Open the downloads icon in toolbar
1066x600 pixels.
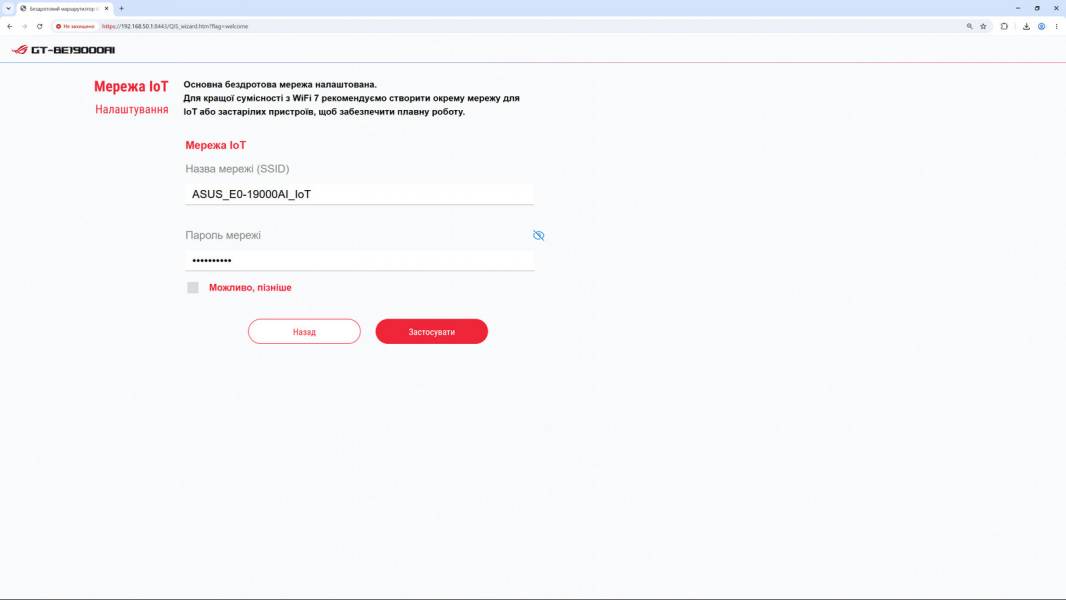1026,27
